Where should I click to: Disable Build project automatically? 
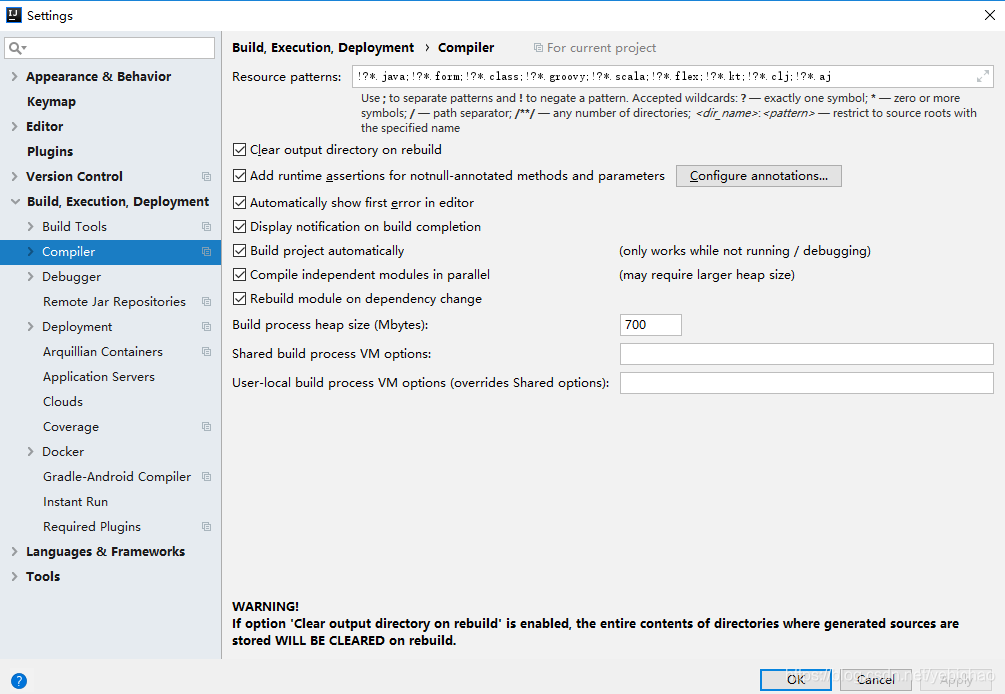click(240, 251)
